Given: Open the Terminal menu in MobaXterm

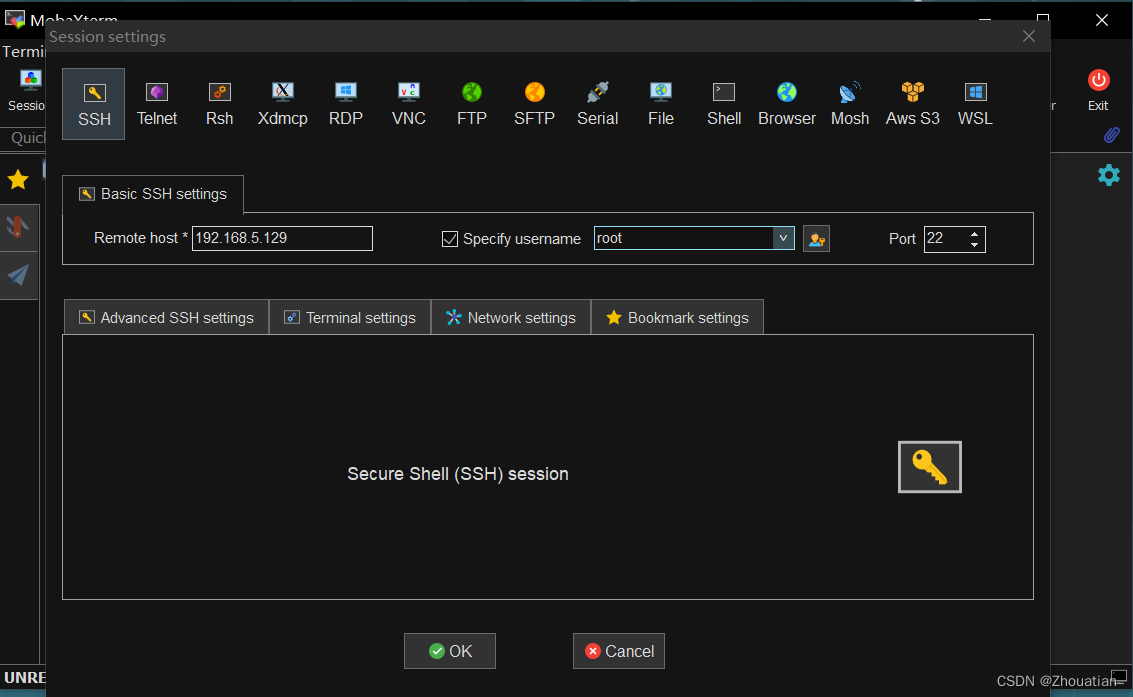Looking at the screenshot, I should (x=23, y=52).
